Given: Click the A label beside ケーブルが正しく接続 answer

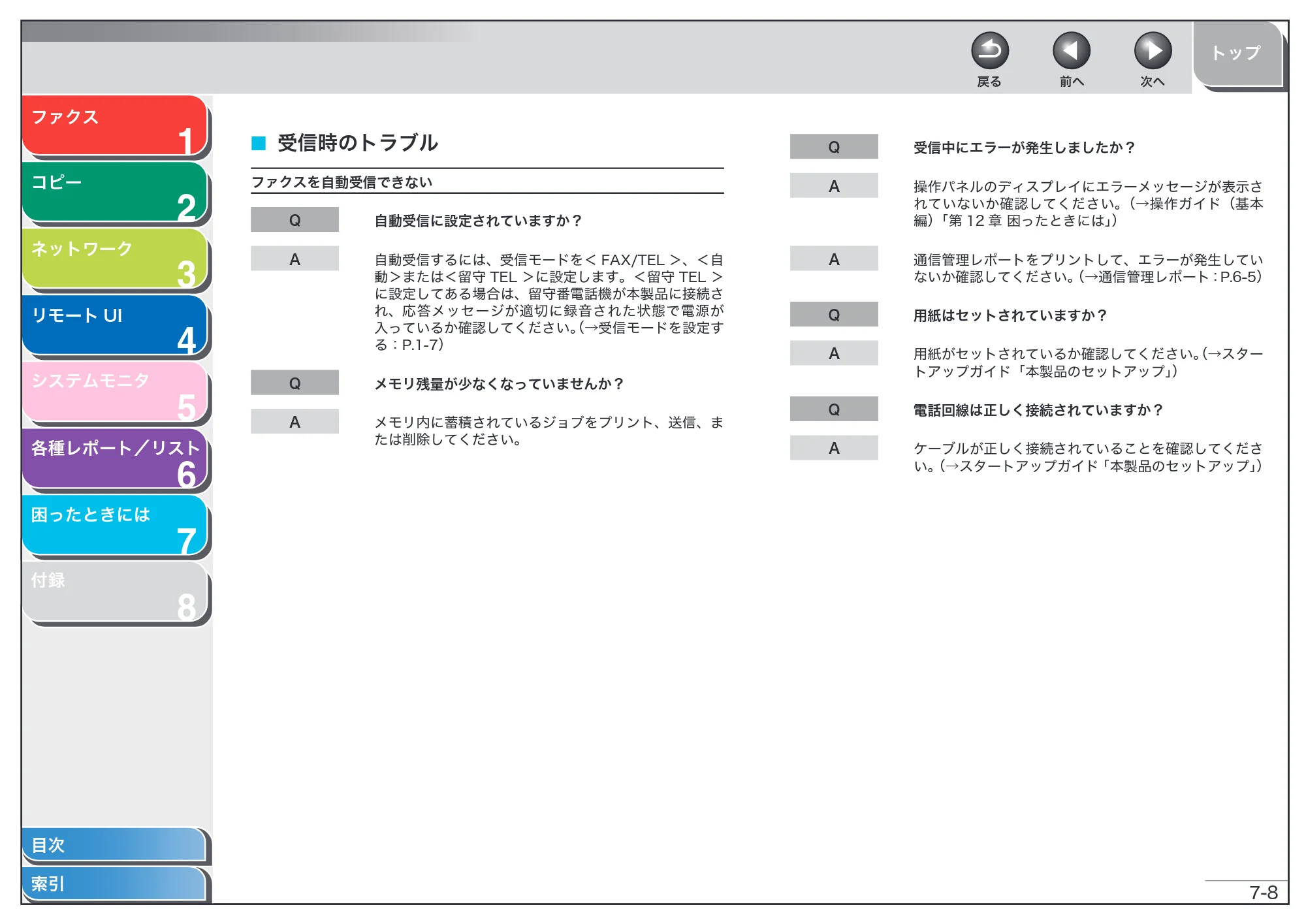Looking at the screenshot, I should click(834, 448).
